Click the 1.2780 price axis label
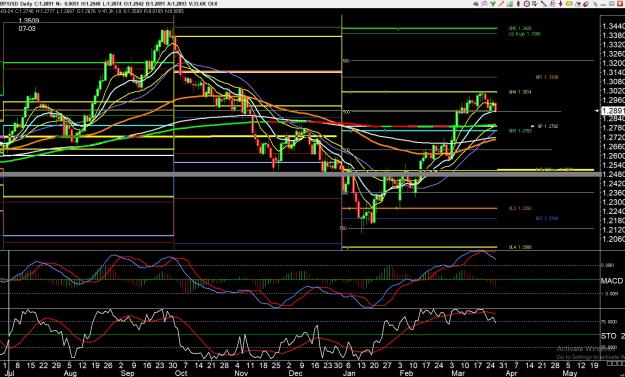 point(613,128)
